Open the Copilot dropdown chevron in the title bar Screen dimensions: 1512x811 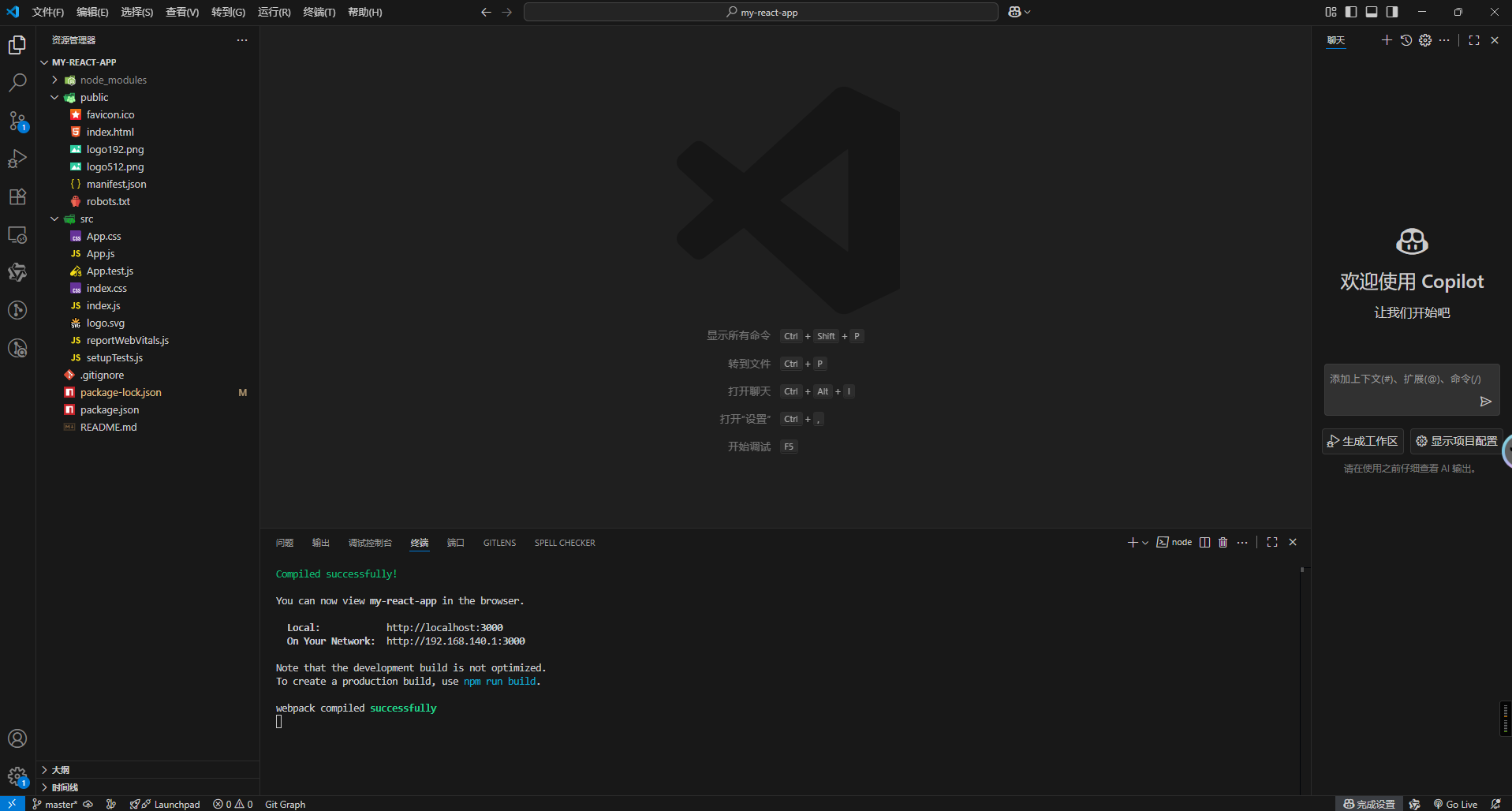pos(1028,12)
